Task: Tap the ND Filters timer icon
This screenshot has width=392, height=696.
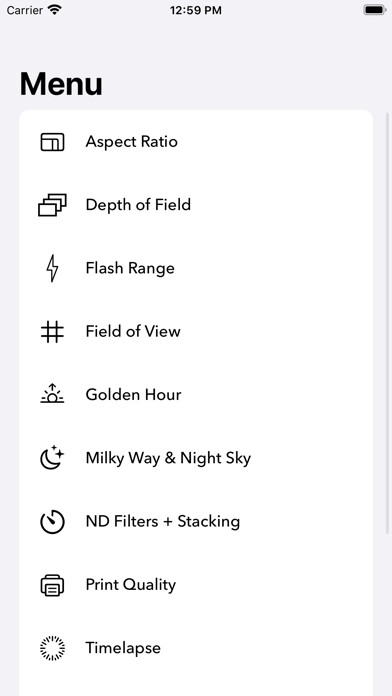Action: coord(52,522)
